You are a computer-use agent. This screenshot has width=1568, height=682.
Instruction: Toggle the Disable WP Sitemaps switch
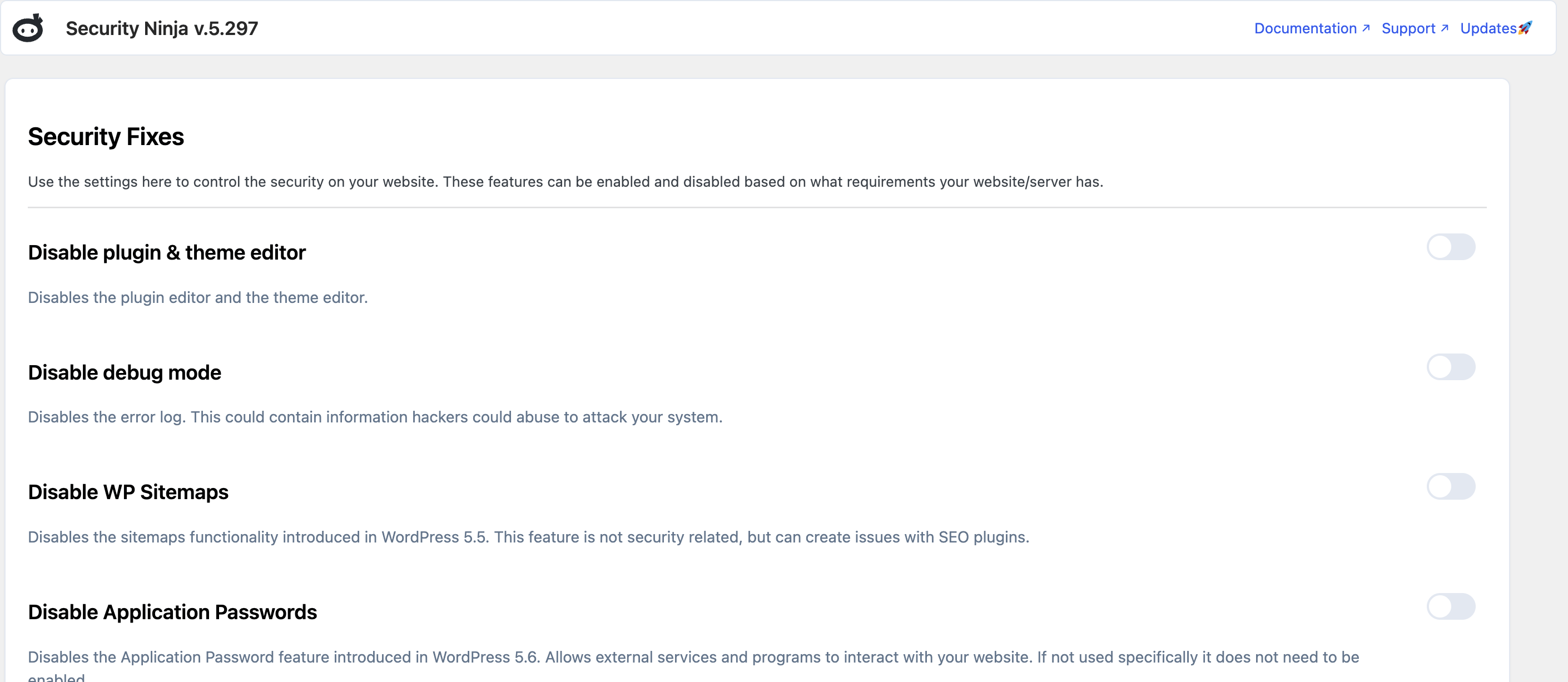click(x=1451, y=487)
